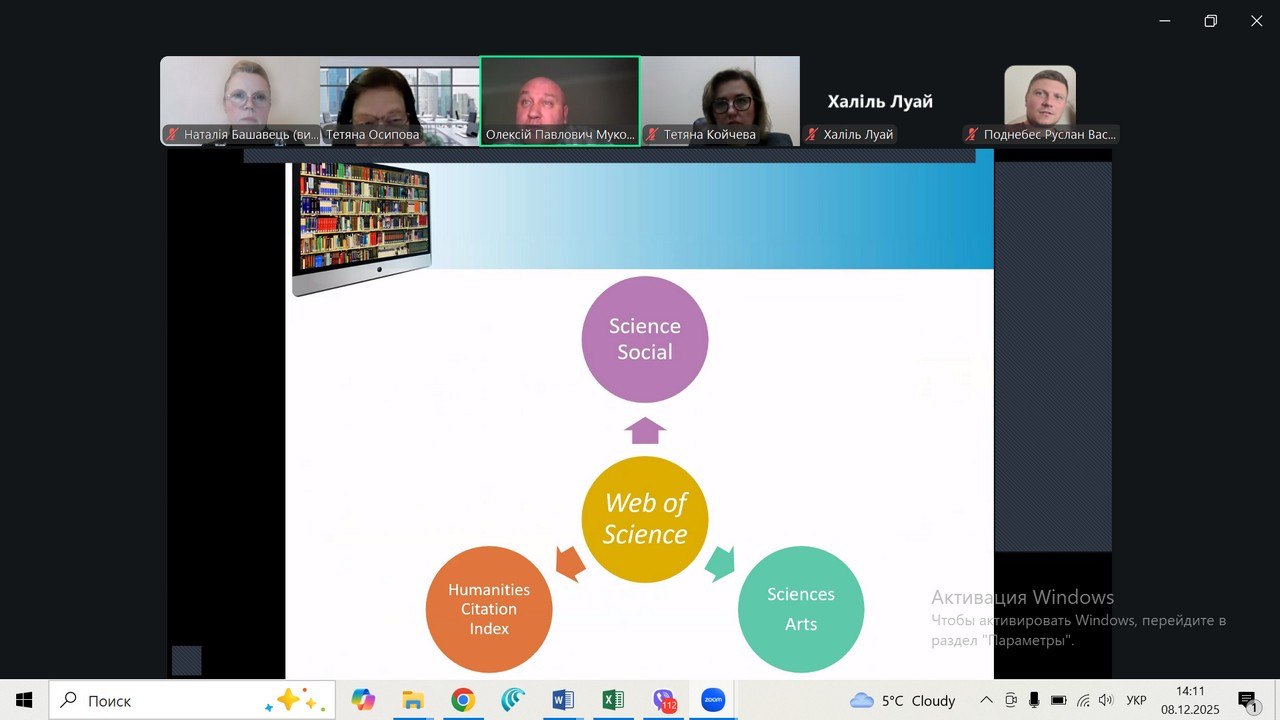Screen dimensions: 1280x720
Task: Open the notification center with 1 alert
Action: 1247,700
